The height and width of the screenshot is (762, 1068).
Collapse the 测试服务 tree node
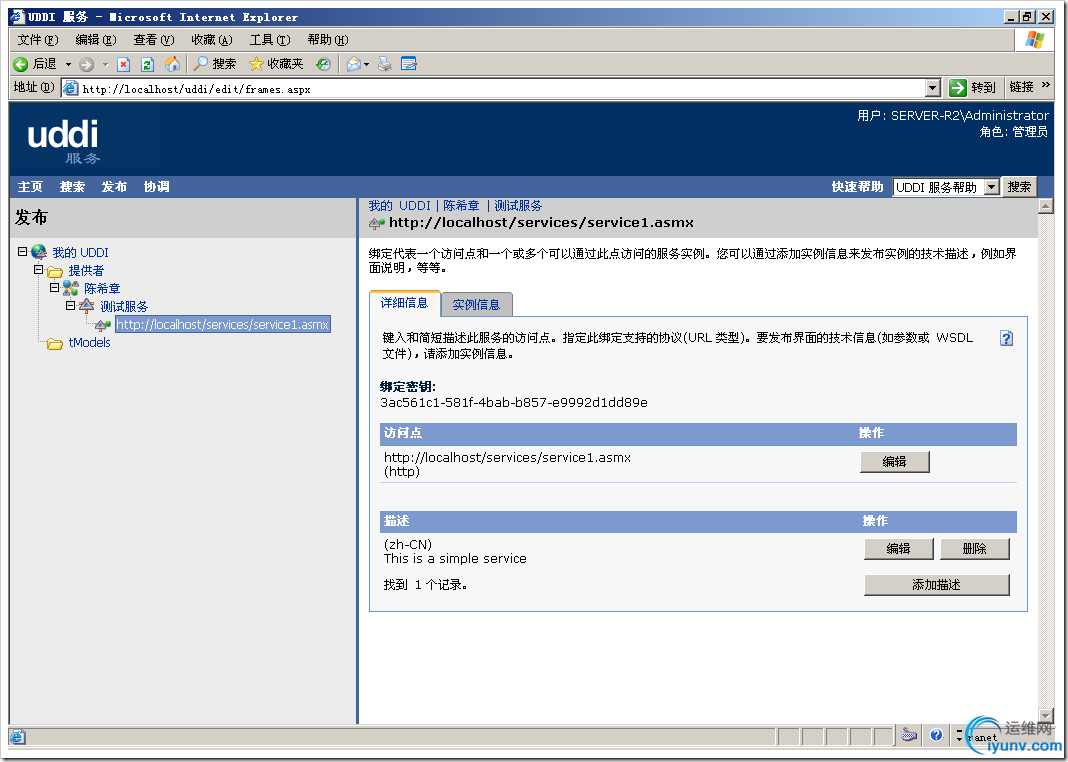(70, 305)
